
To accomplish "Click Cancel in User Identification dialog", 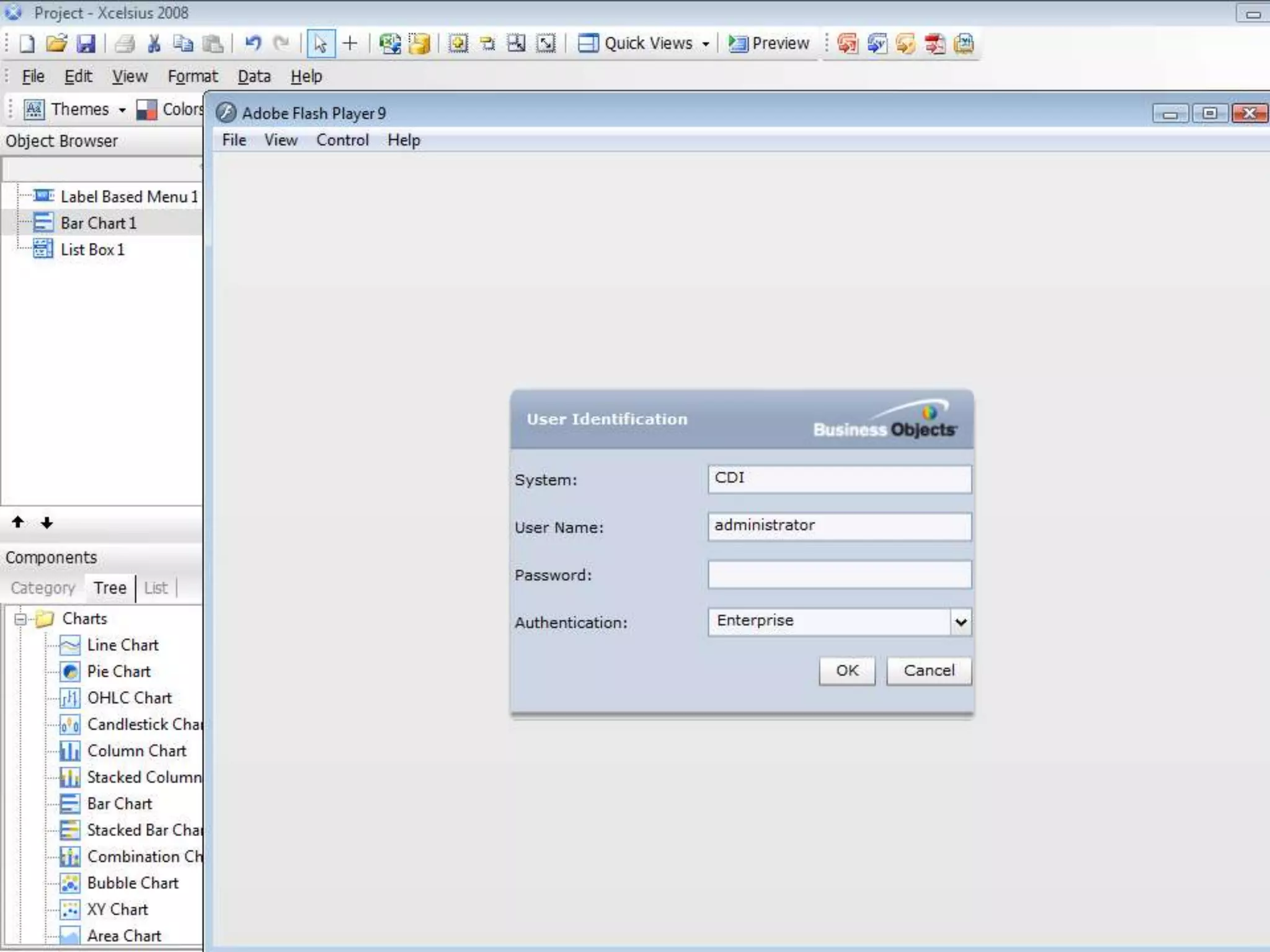I will (929, 671).
